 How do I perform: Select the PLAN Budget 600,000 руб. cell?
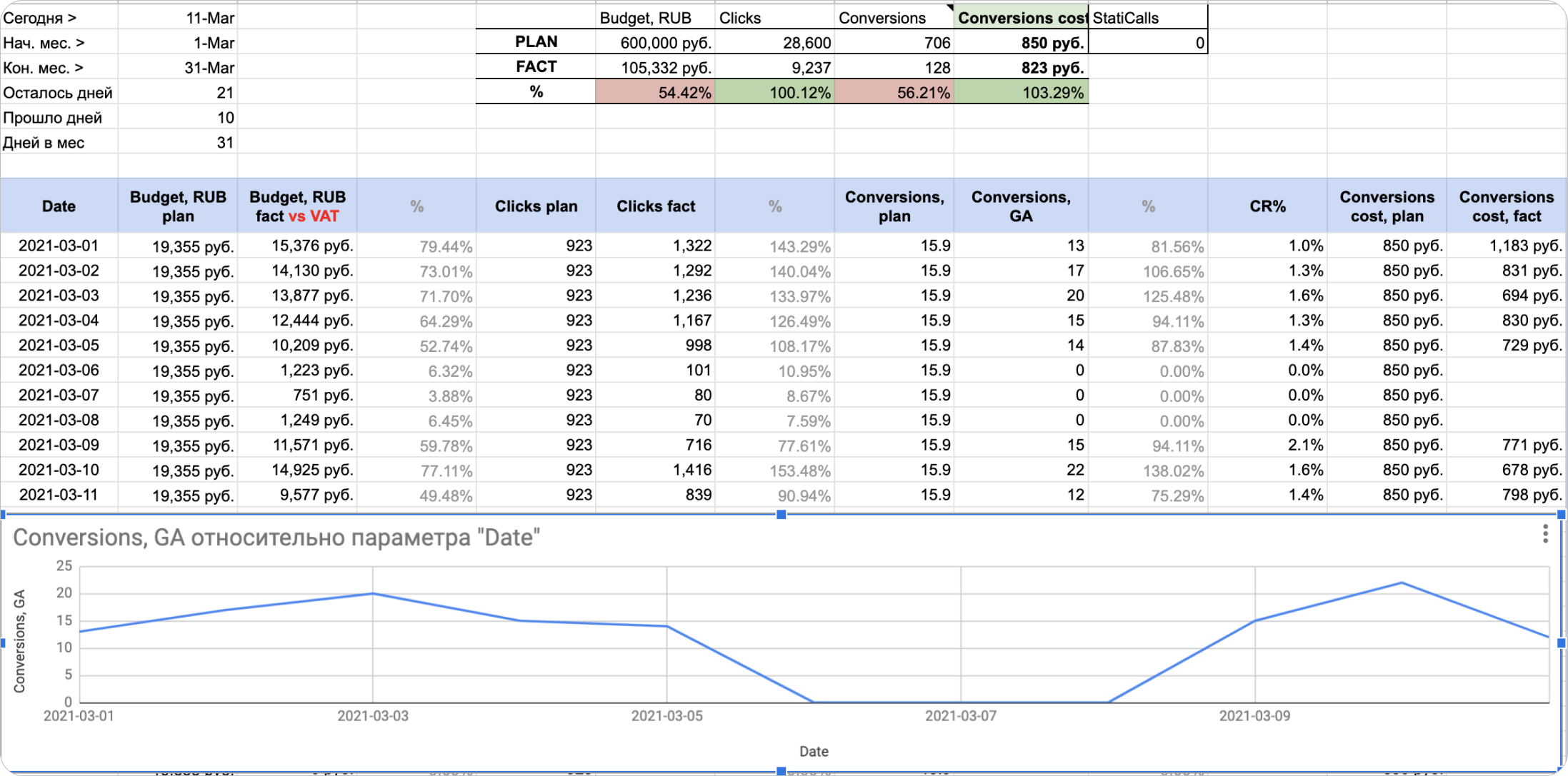click(x=655, y=43)
